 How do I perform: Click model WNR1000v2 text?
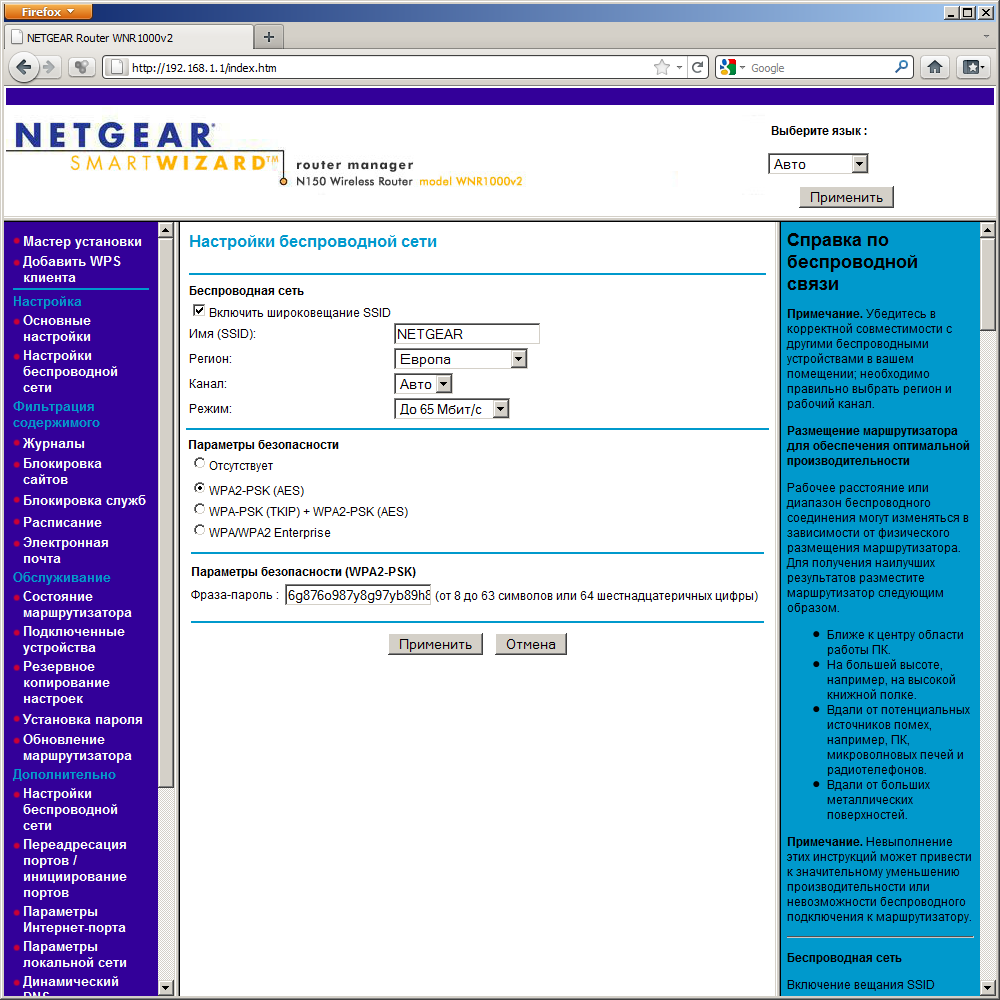tap(471, 181)
